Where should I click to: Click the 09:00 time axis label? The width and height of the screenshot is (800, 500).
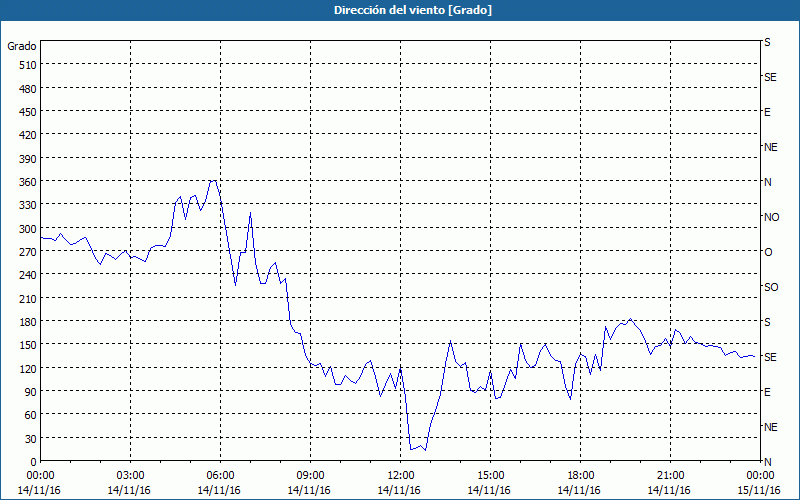pos(310,476)
